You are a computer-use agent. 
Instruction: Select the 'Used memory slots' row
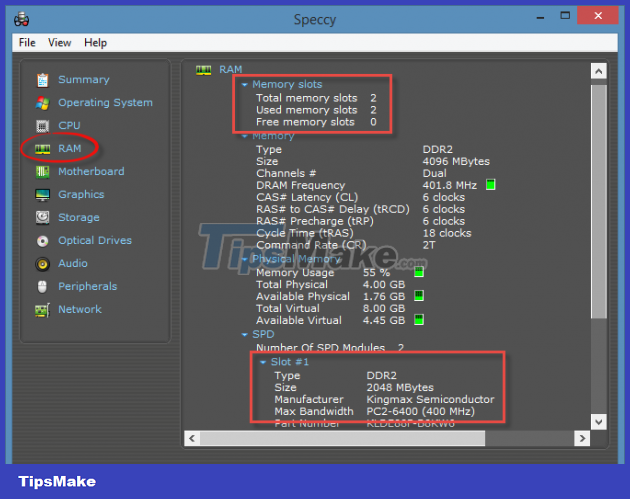[x=316, y=110]
